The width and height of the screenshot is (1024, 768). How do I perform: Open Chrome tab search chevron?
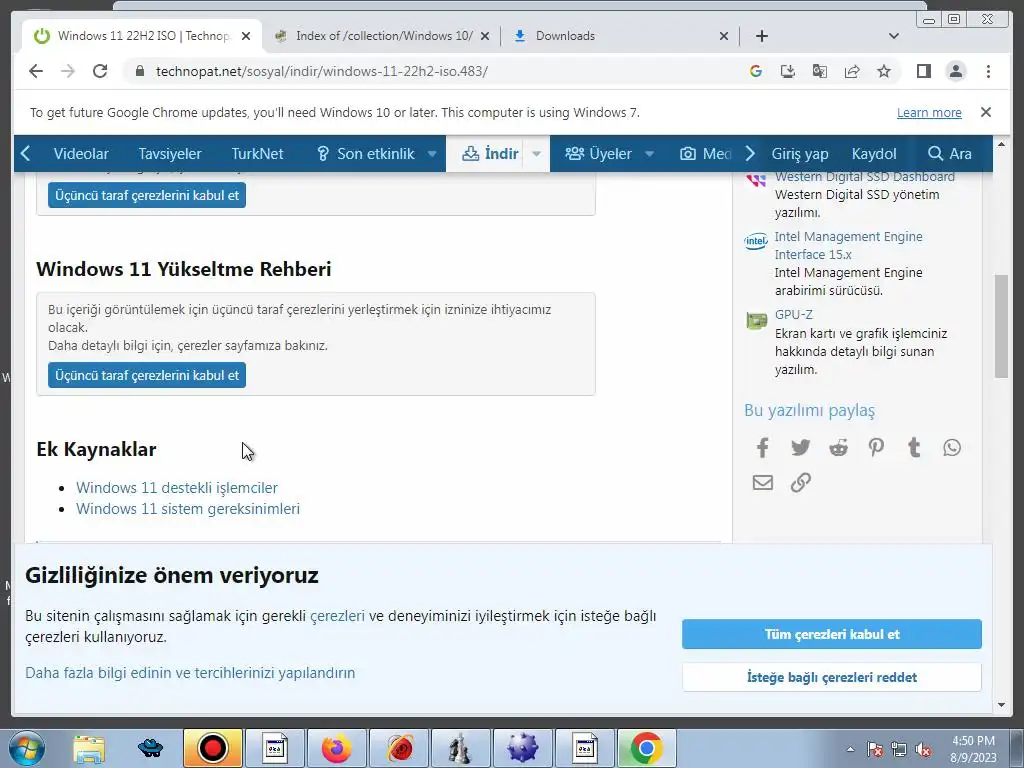pyautogui.click(x=894, y=36)
